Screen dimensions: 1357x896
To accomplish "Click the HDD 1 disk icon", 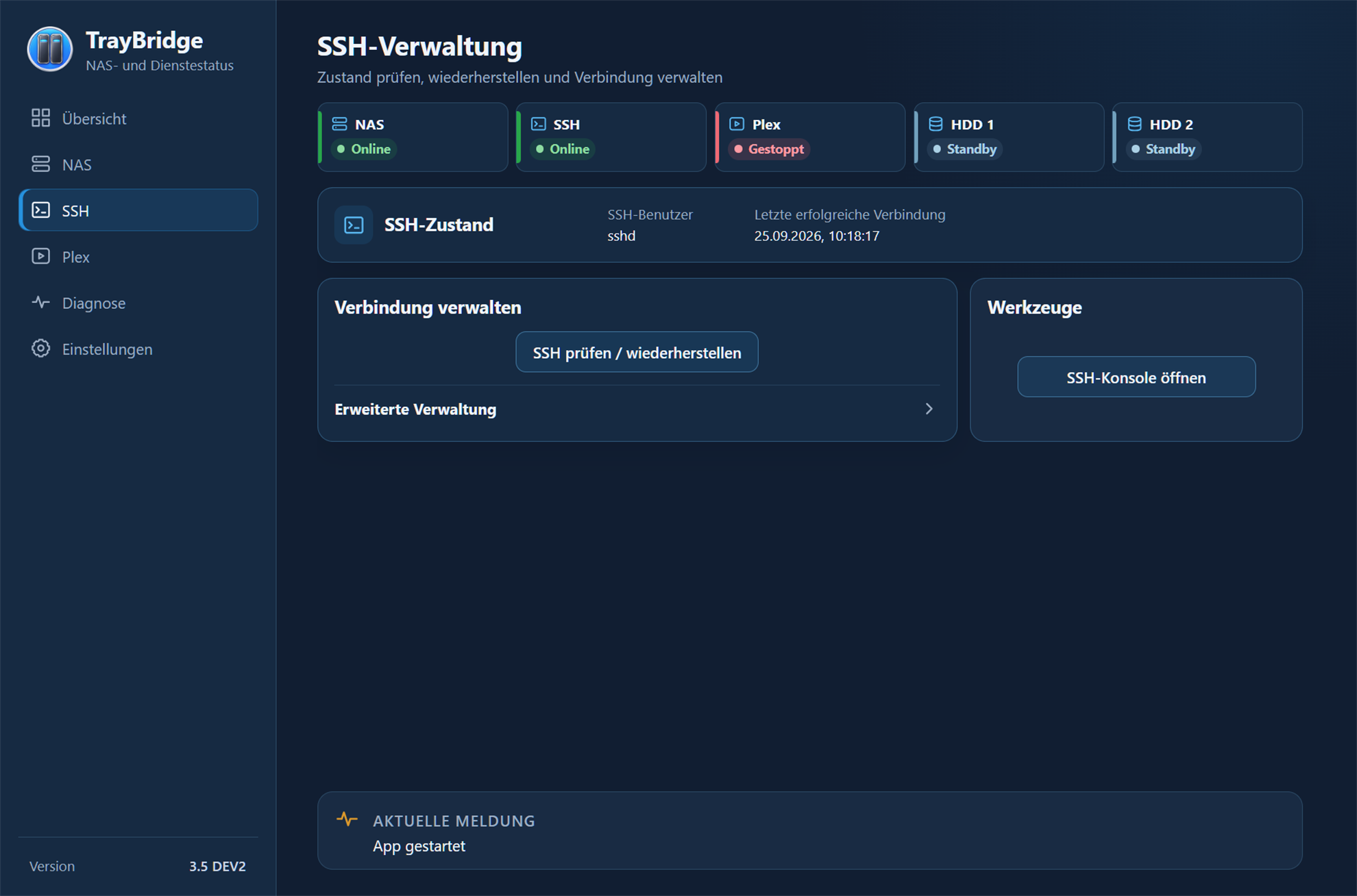I will pos(936,124).
